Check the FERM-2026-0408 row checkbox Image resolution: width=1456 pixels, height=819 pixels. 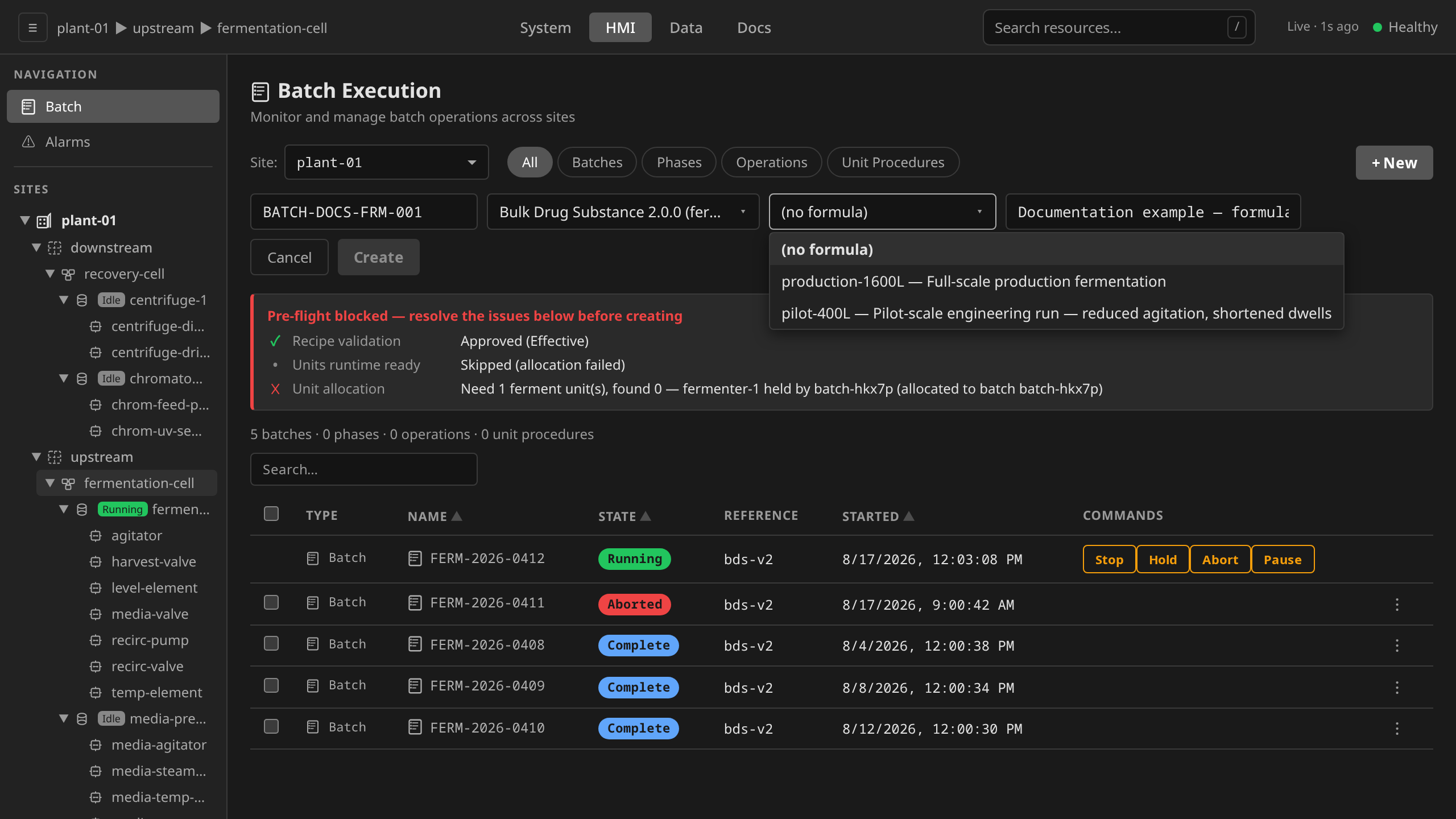tap(271, 643)
